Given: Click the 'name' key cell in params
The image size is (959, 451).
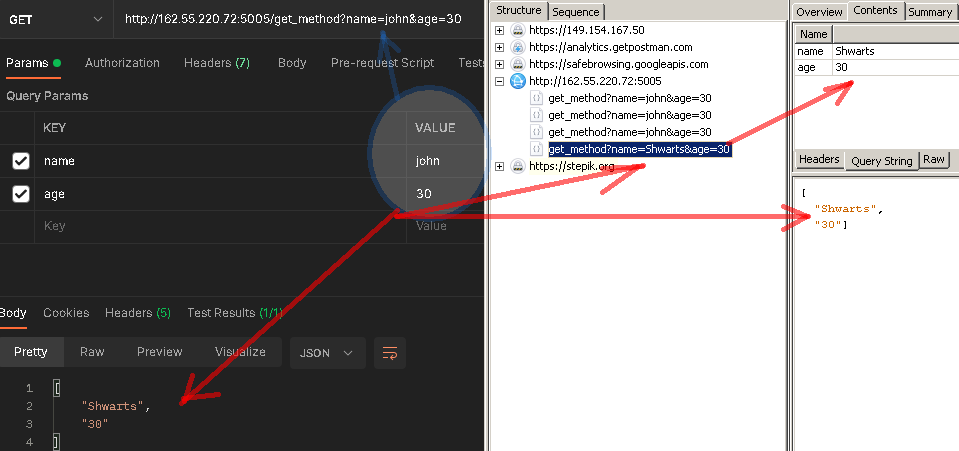Looking at the screenshot, I should point(220,161).
